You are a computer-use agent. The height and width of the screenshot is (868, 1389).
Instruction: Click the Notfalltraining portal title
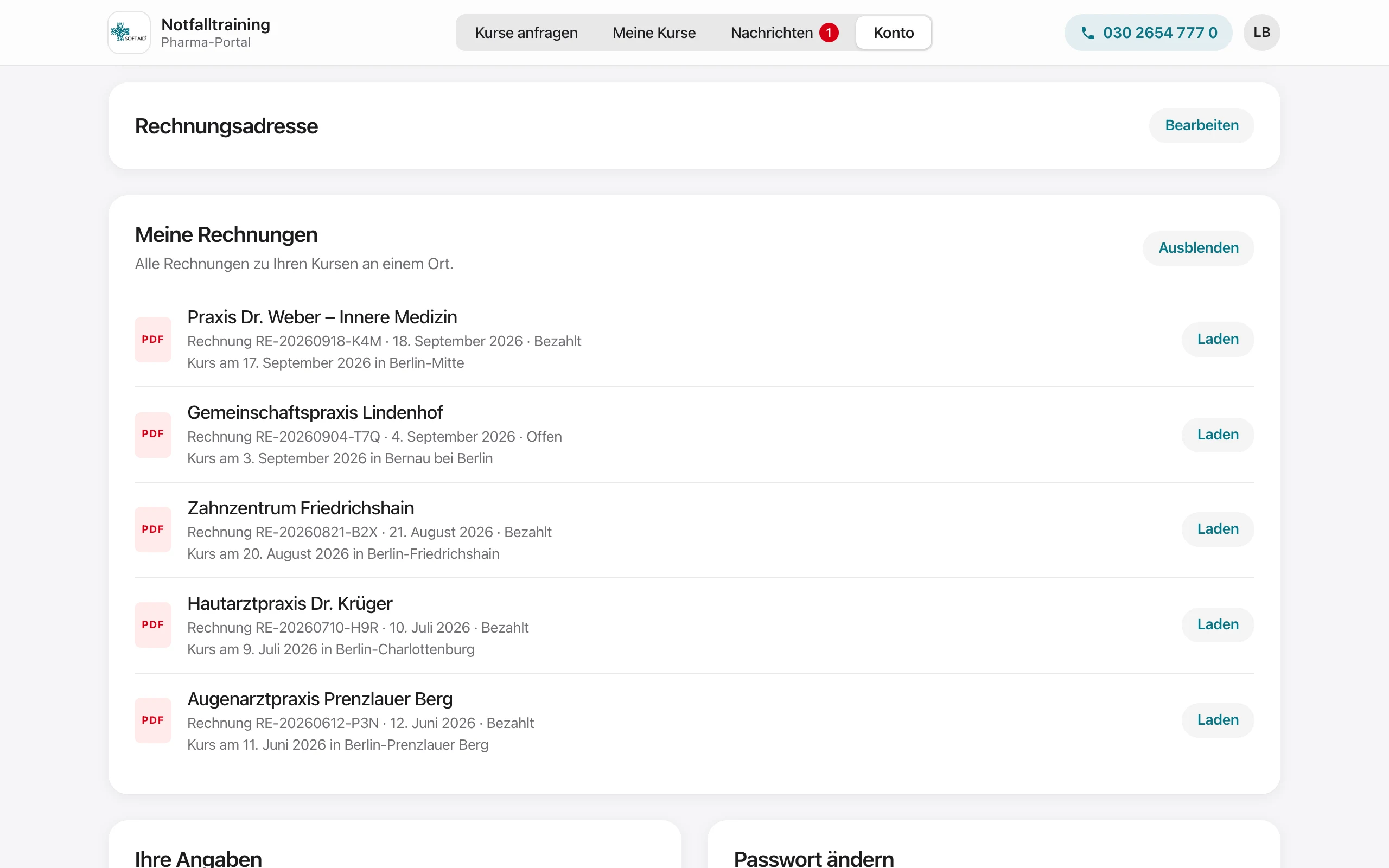(x=215, y=25)
